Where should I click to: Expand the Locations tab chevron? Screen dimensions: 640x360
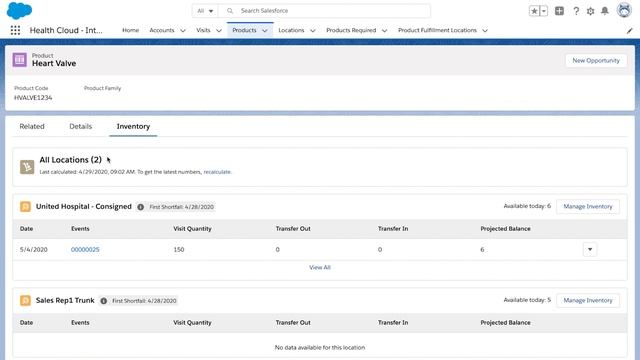point(313,31)
